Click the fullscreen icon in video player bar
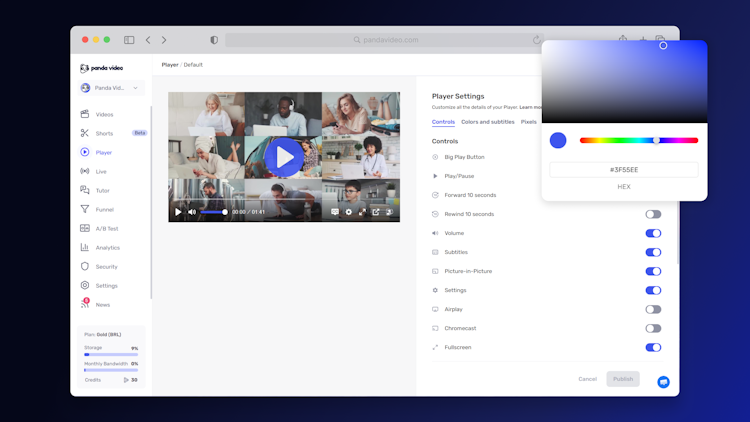Screen dimensions: 750x422 [x=362, y=212]
